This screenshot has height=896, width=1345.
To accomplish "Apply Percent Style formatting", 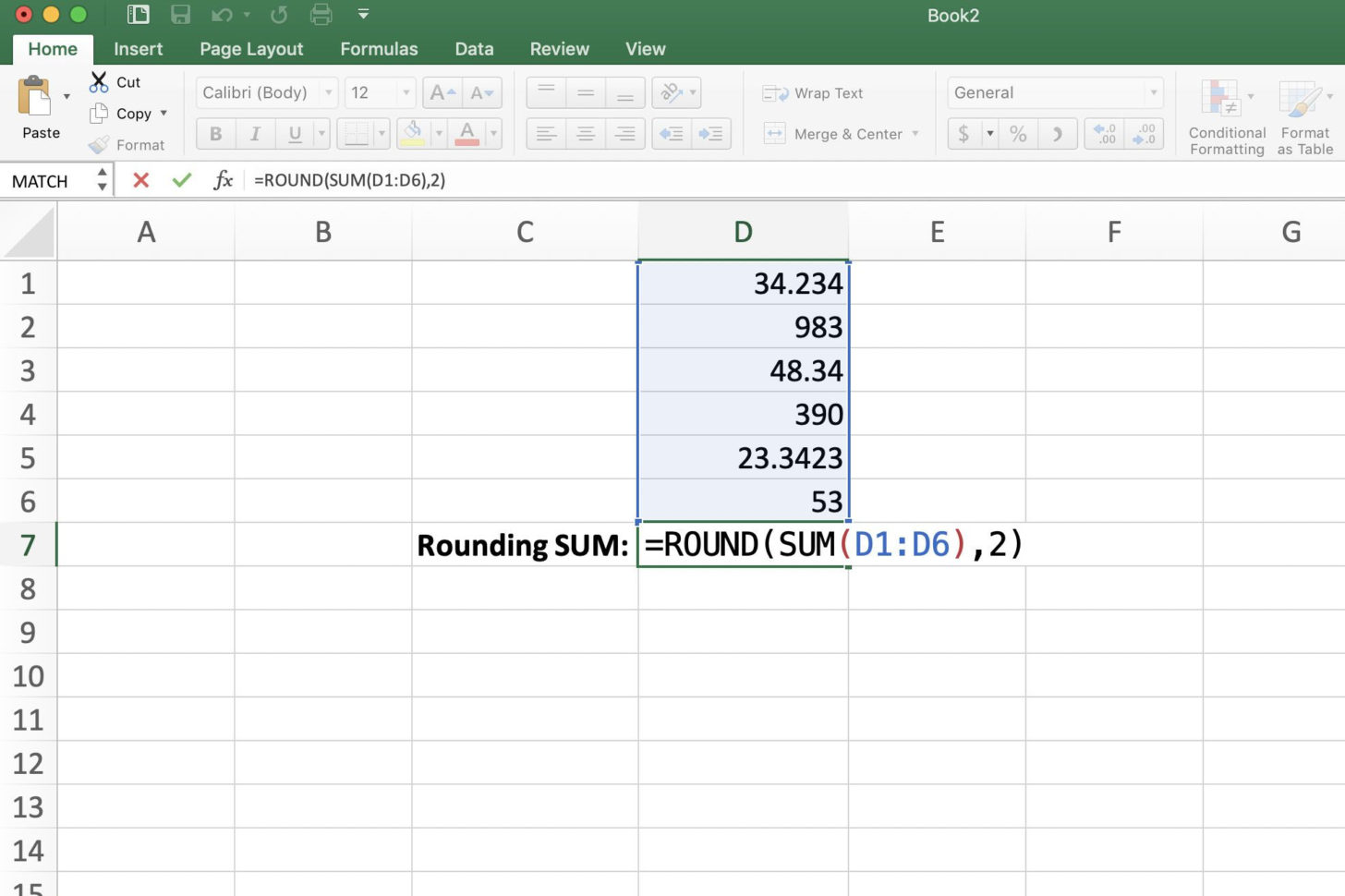I will pos(1017,133).
